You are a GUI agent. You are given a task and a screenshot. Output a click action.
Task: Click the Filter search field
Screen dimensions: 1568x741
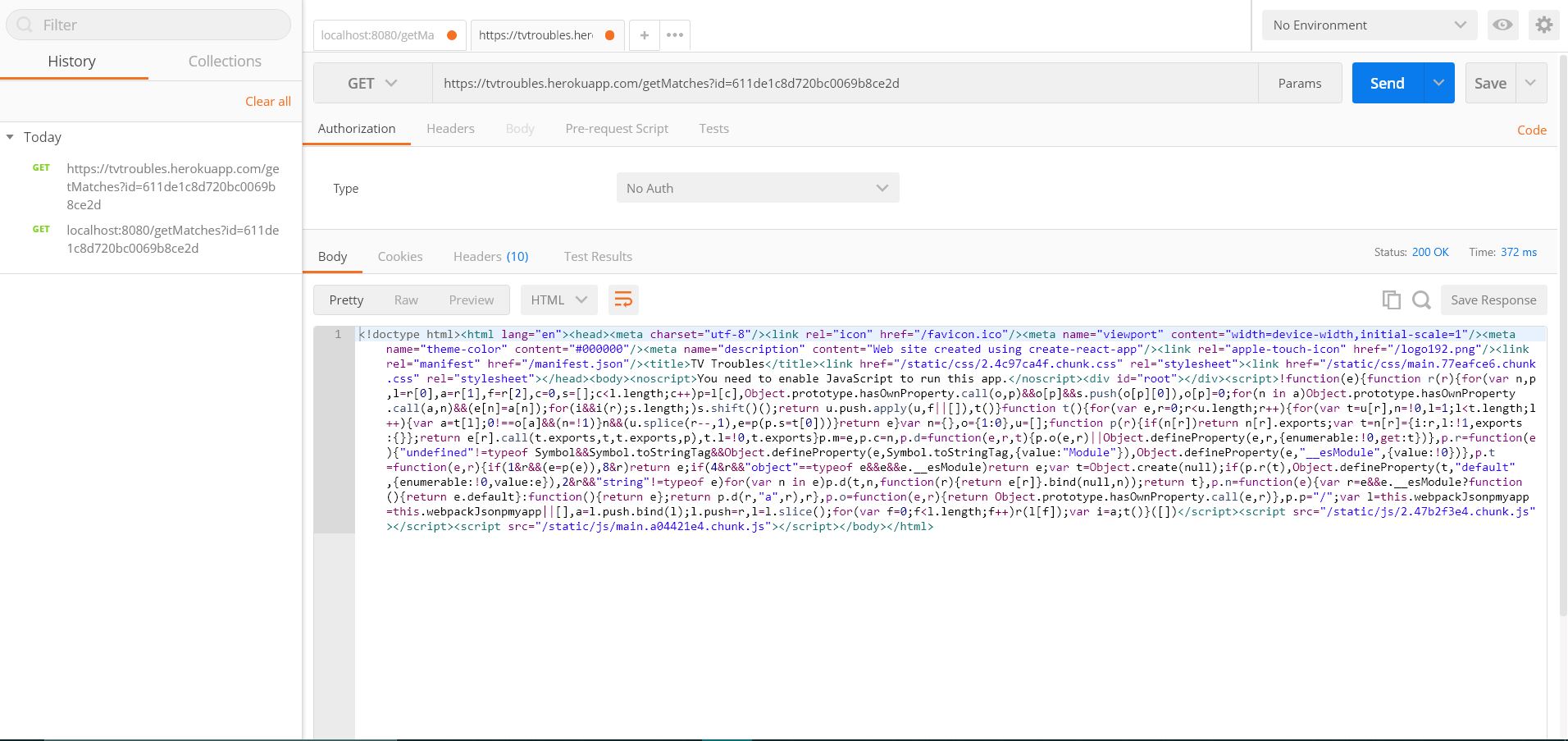pyautogui.click(x=148, y=25)
